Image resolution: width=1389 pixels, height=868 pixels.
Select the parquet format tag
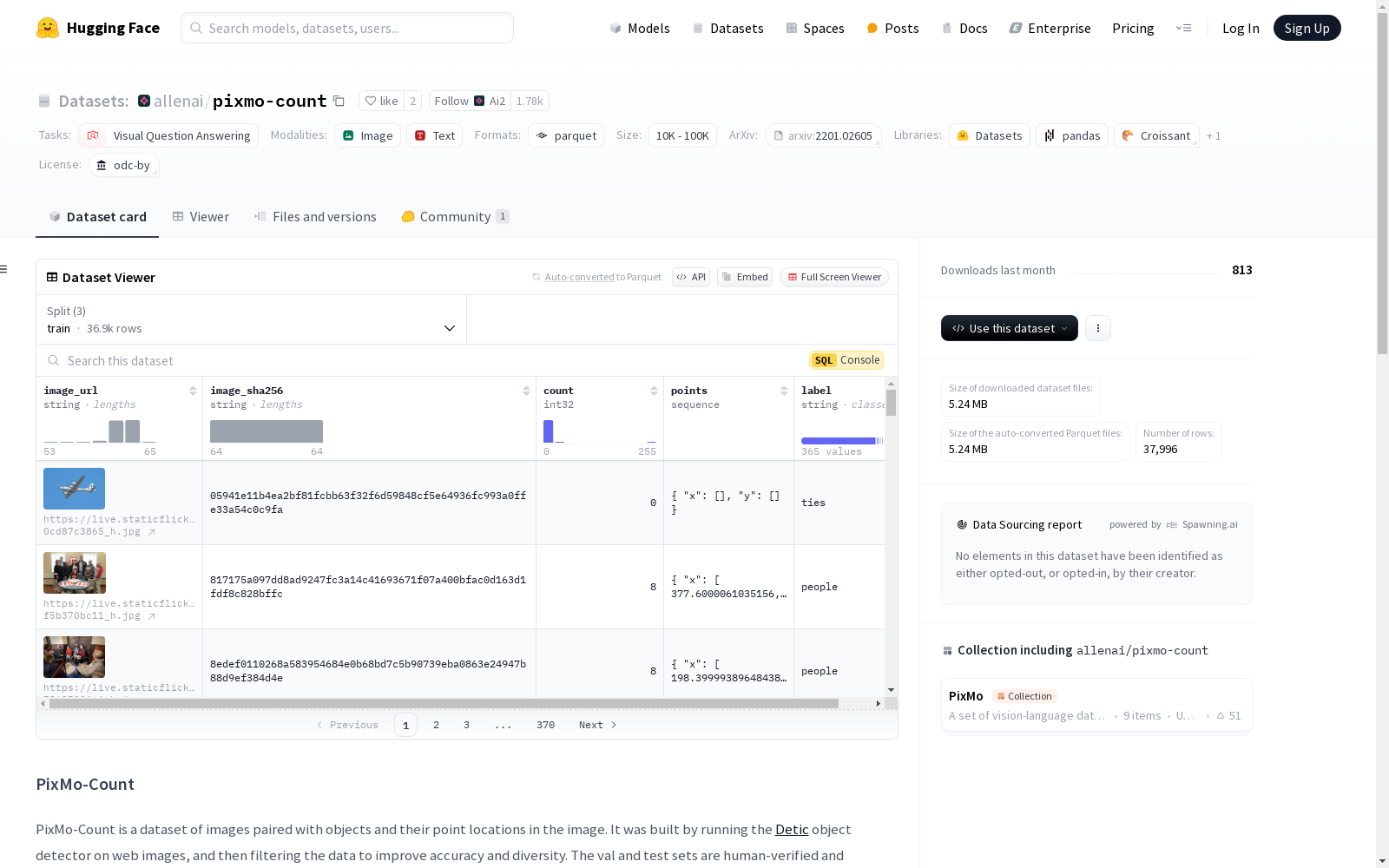(x=566, y=136)
